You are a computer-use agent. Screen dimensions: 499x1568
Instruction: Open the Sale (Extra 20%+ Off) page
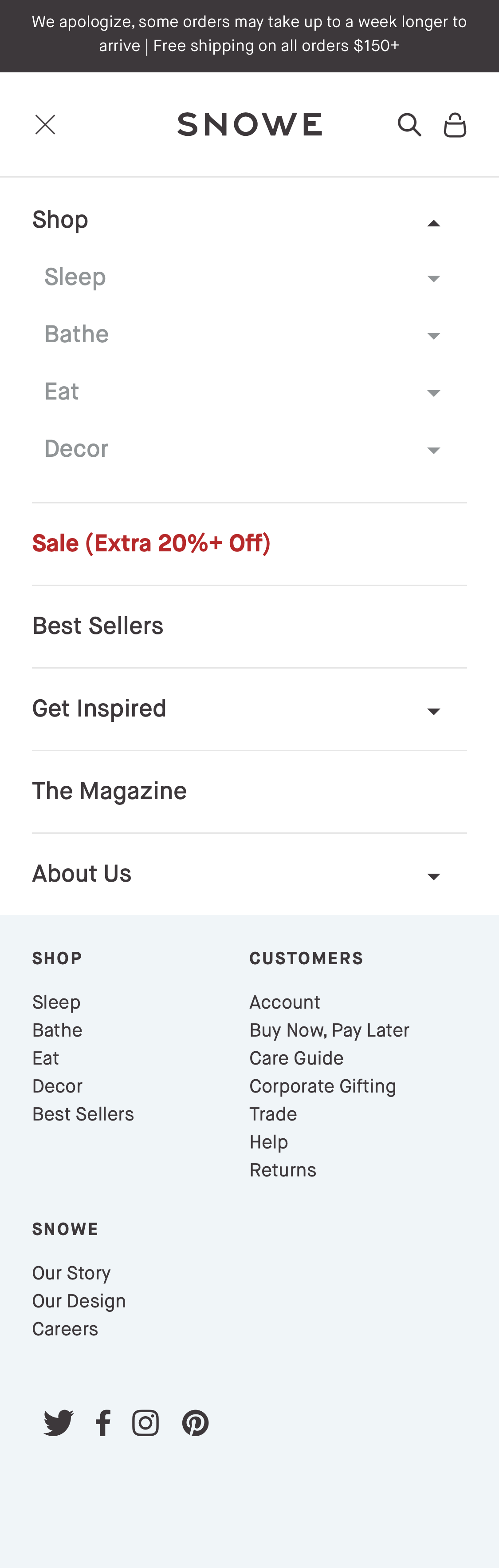[152, 542]
